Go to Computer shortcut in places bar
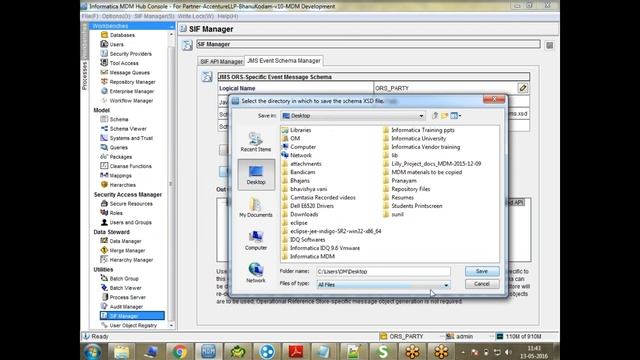640x360 pixels. (x=256, y=240)
